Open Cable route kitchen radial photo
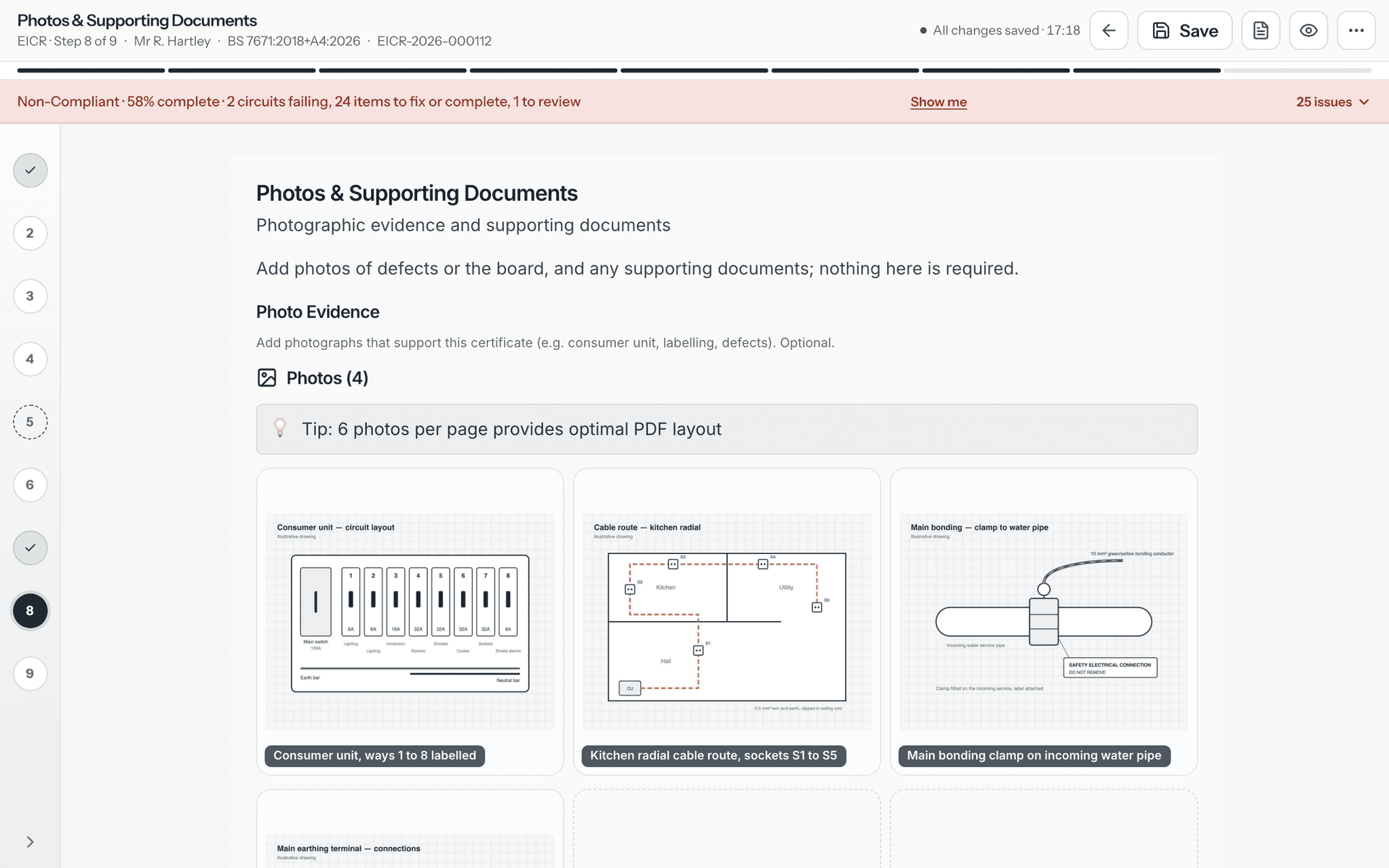The width and height of the screenshot is (1389, 868). pos(726,621)
